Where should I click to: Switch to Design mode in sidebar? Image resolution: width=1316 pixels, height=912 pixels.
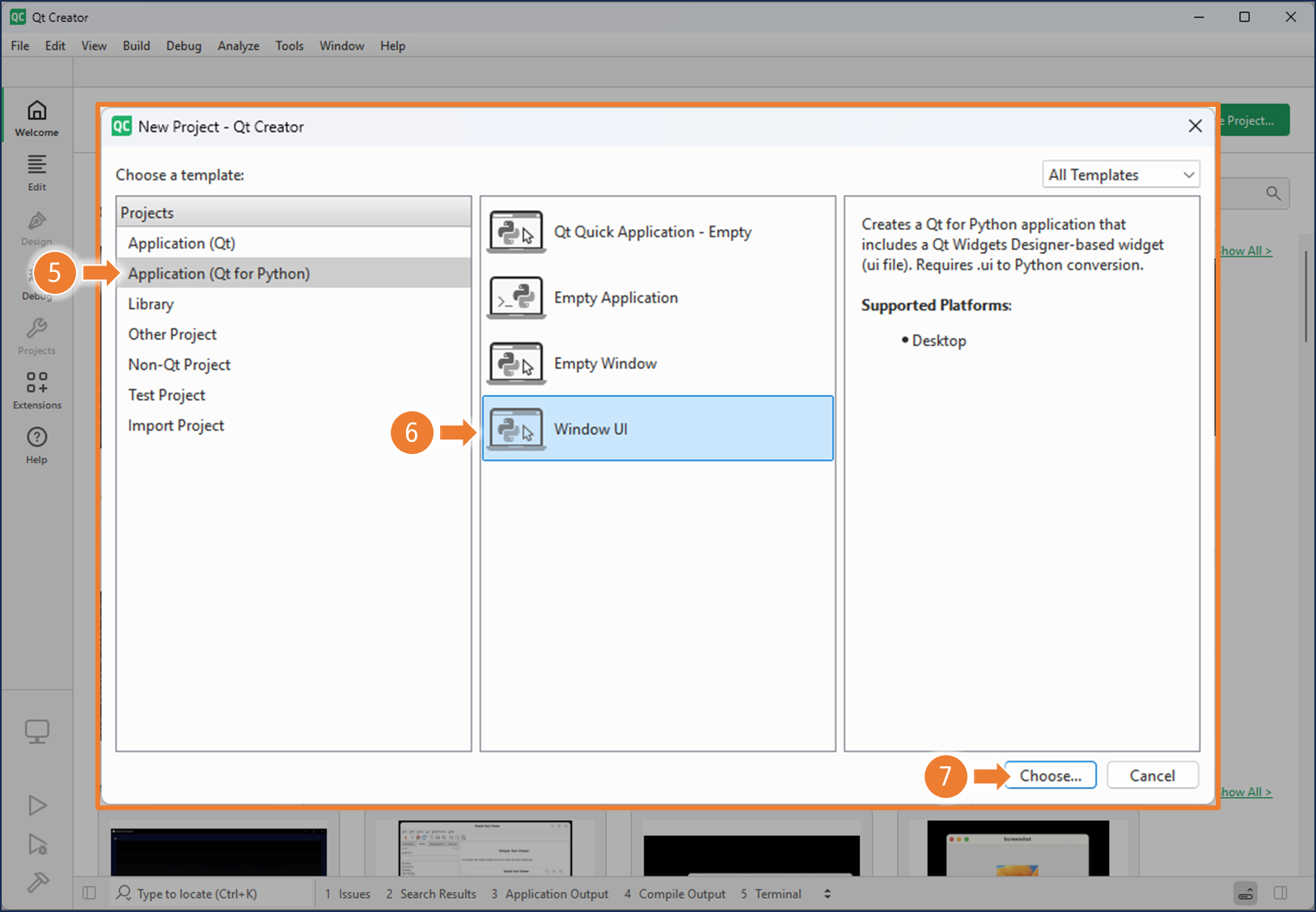click(x=36, y=227)
